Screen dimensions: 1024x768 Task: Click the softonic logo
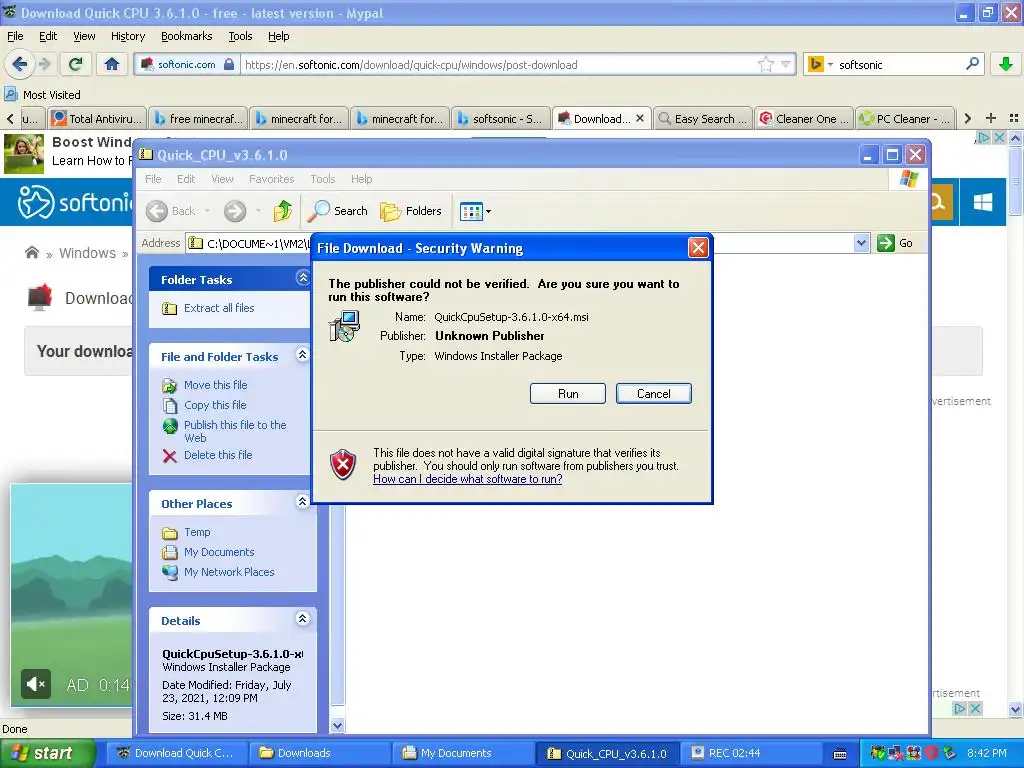73,202
